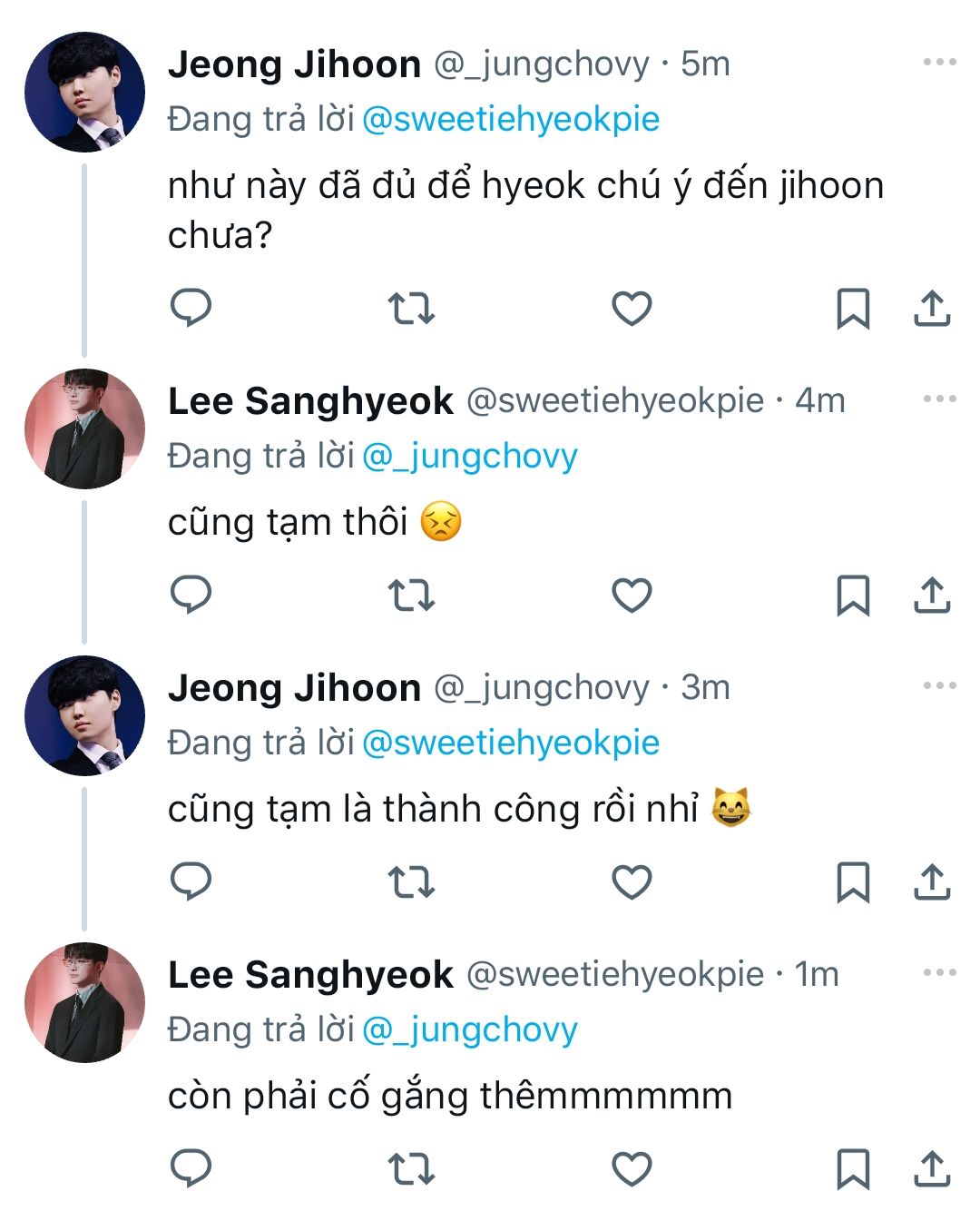Viewport: 980px width, 1211px height.
Task: Share the "thành công rồi nhỉ" tweet
Action: click(x=932, y=881)
